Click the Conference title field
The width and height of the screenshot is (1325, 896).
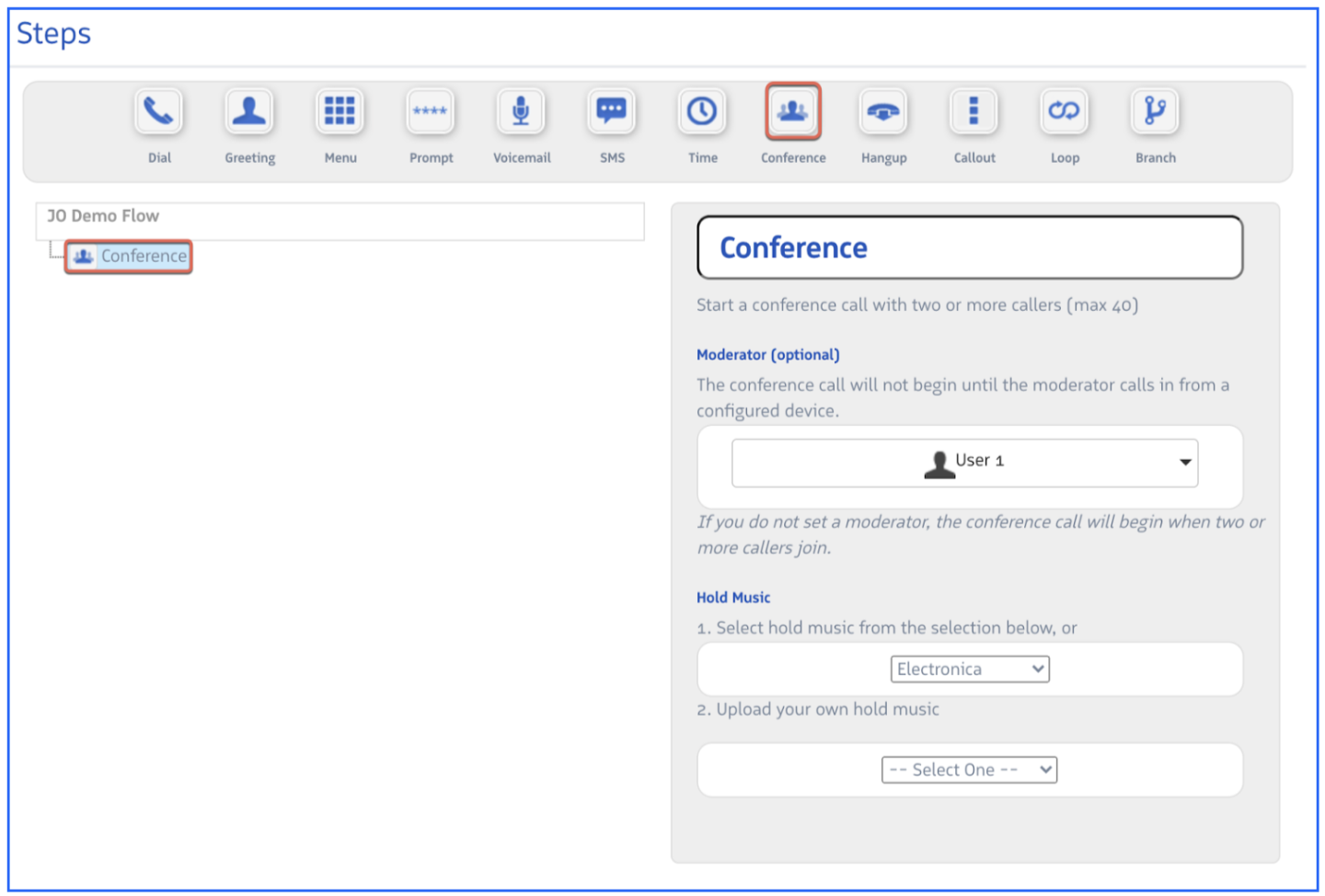pos(970,247)
